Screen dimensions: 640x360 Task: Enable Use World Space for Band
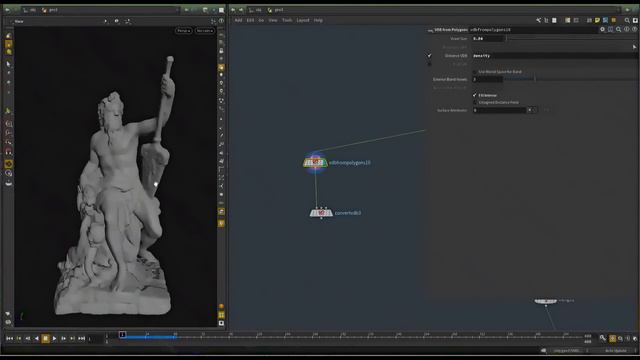click(x=475, y=72)
